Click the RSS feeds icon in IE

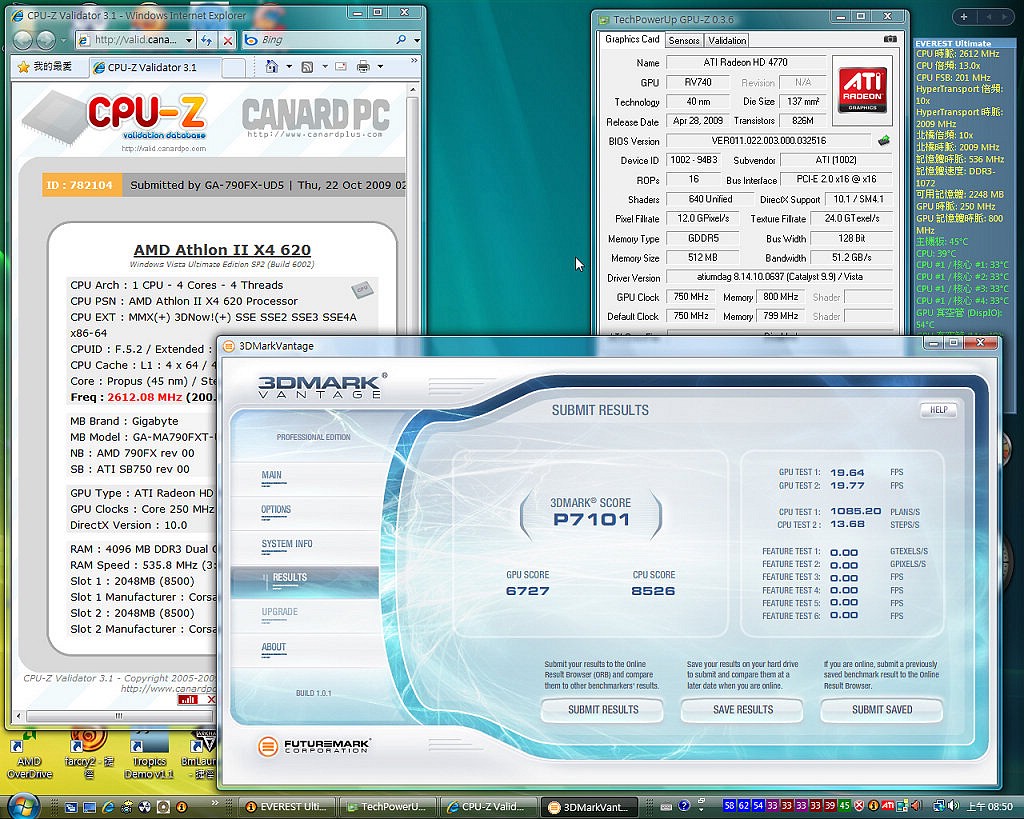307,67
